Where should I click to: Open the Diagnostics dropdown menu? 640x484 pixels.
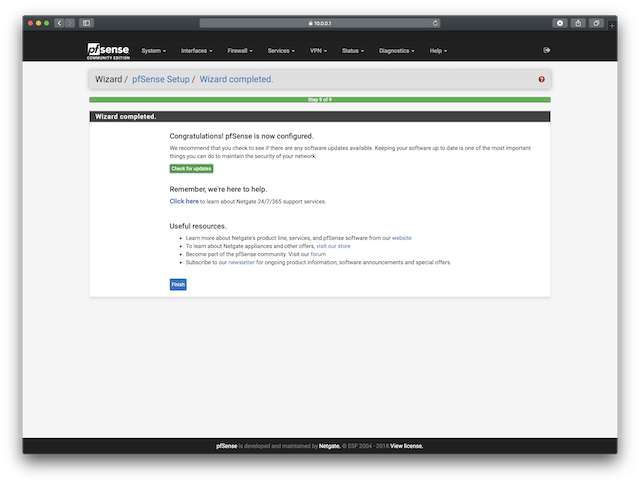pyautogui.click(x=397, y=51)
